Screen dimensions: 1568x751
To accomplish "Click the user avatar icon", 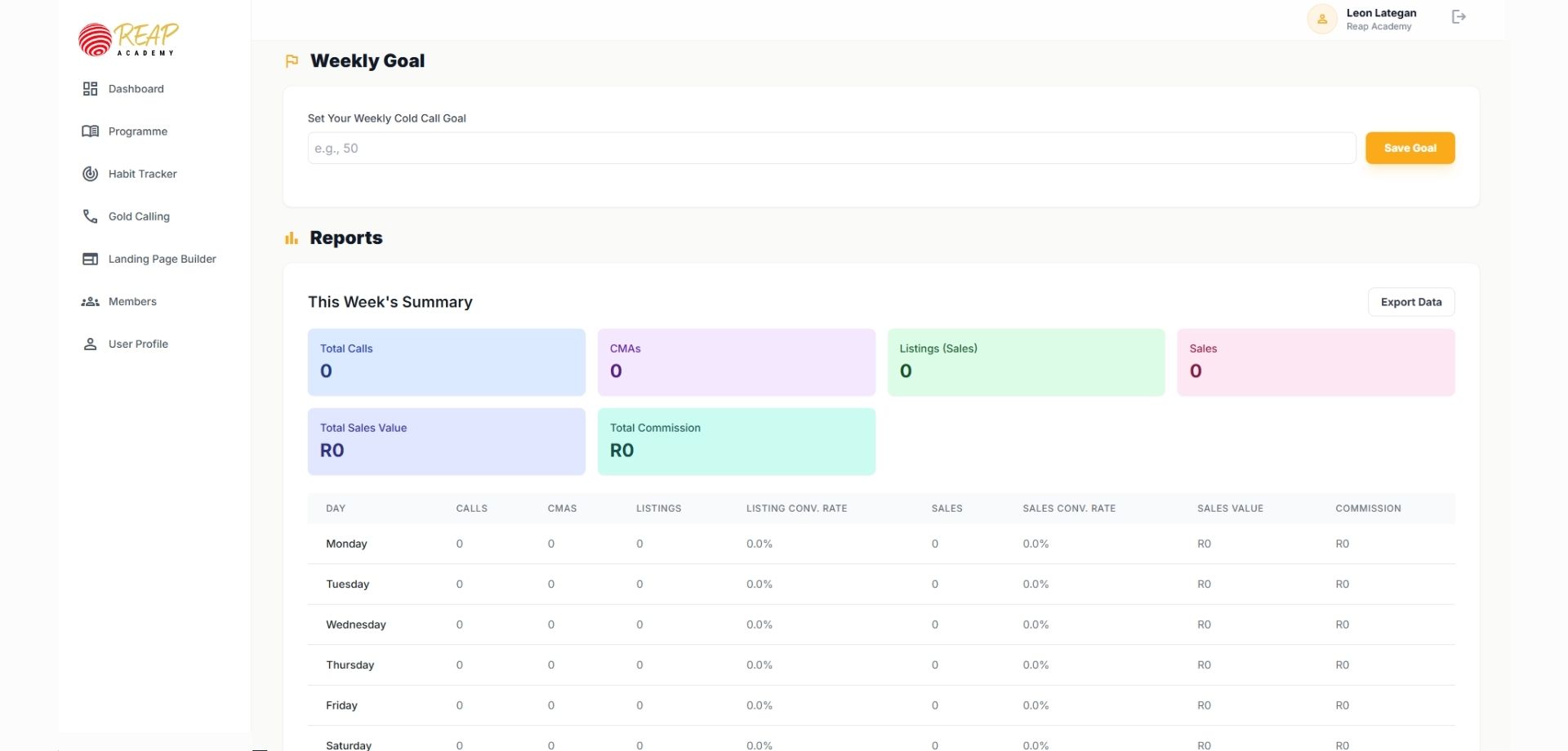I will [1321, 19].
